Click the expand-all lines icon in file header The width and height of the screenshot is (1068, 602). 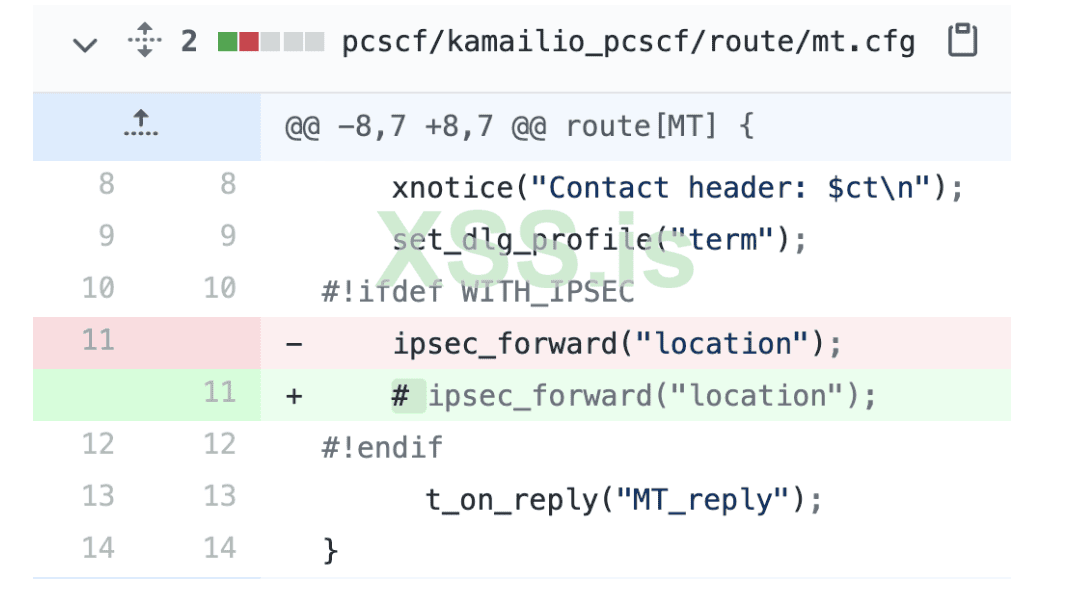pos(145,42)
